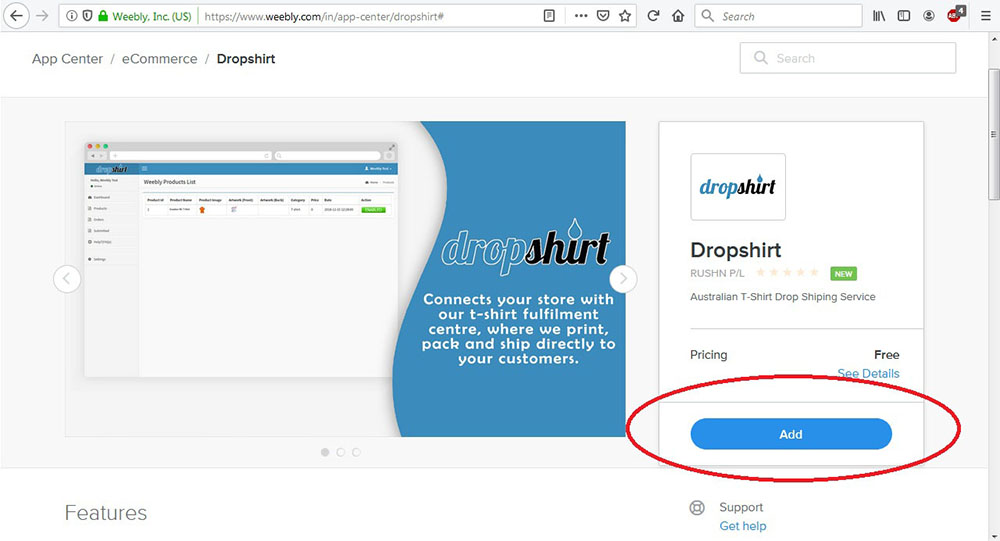The image size is (1000, 541).
Task: Click the browser Back arrow button
Action: [x=17, y=16]
